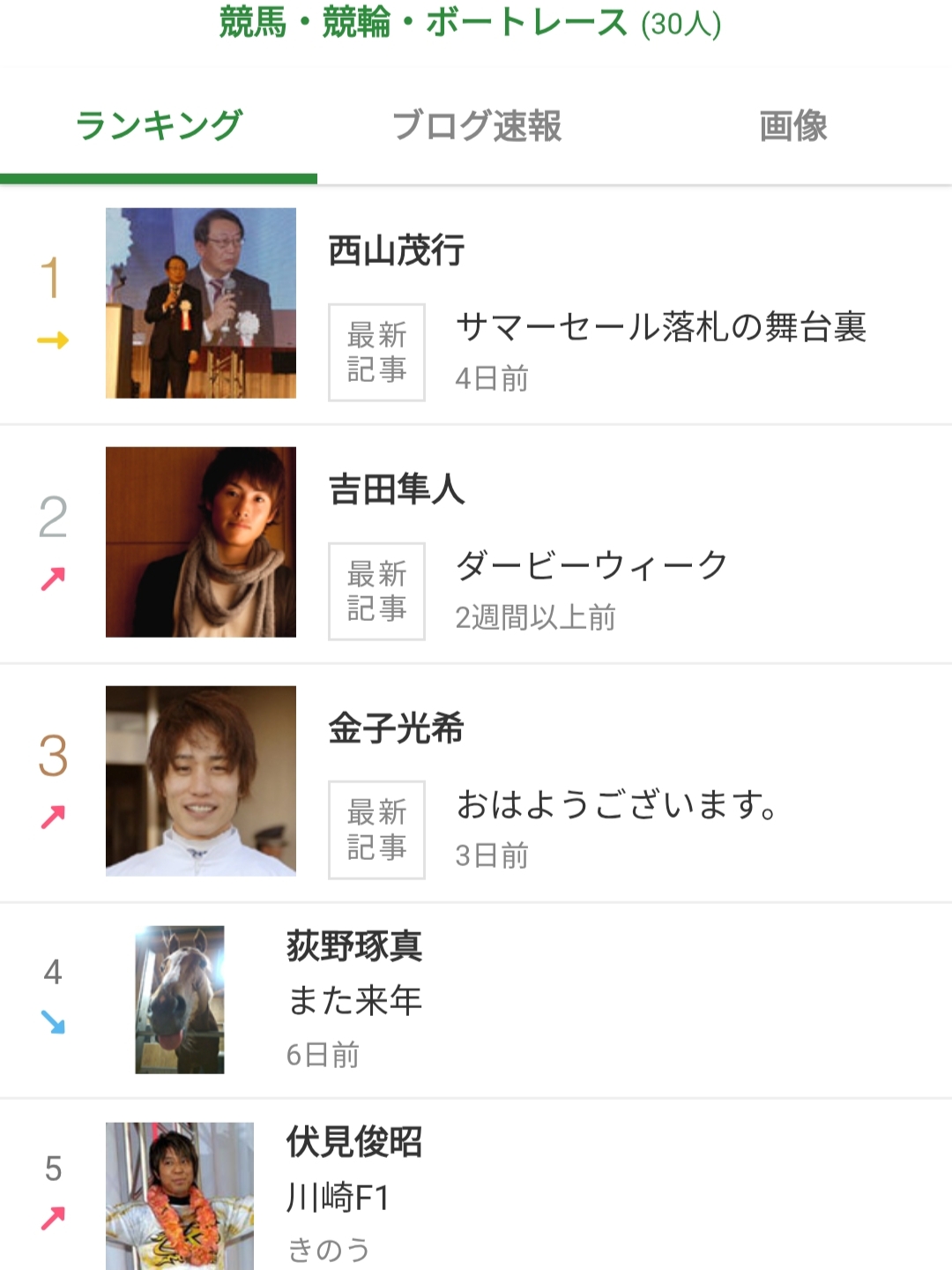Open 荻野琢真's post また来年
The width and height of the screenshot is (952, 1270).
coord(355,1001)
